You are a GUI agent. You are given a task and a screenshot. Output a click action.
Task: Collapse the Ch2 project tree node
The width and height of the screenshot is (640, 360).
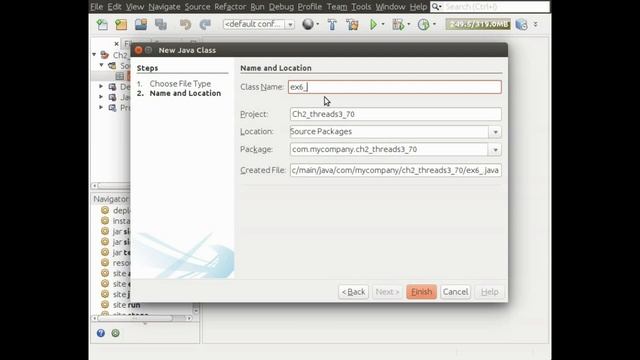point(94,54)
